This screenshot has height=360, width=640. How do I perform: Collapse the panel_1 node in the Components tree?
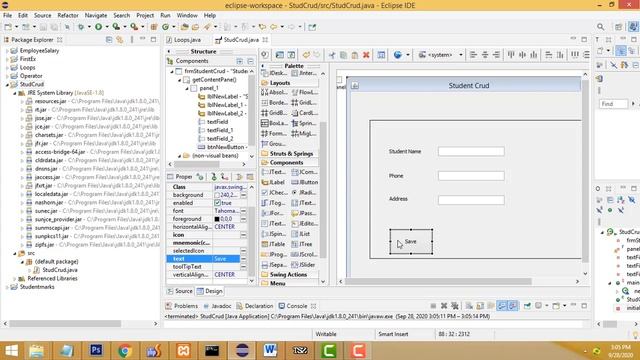pos(187,88)
